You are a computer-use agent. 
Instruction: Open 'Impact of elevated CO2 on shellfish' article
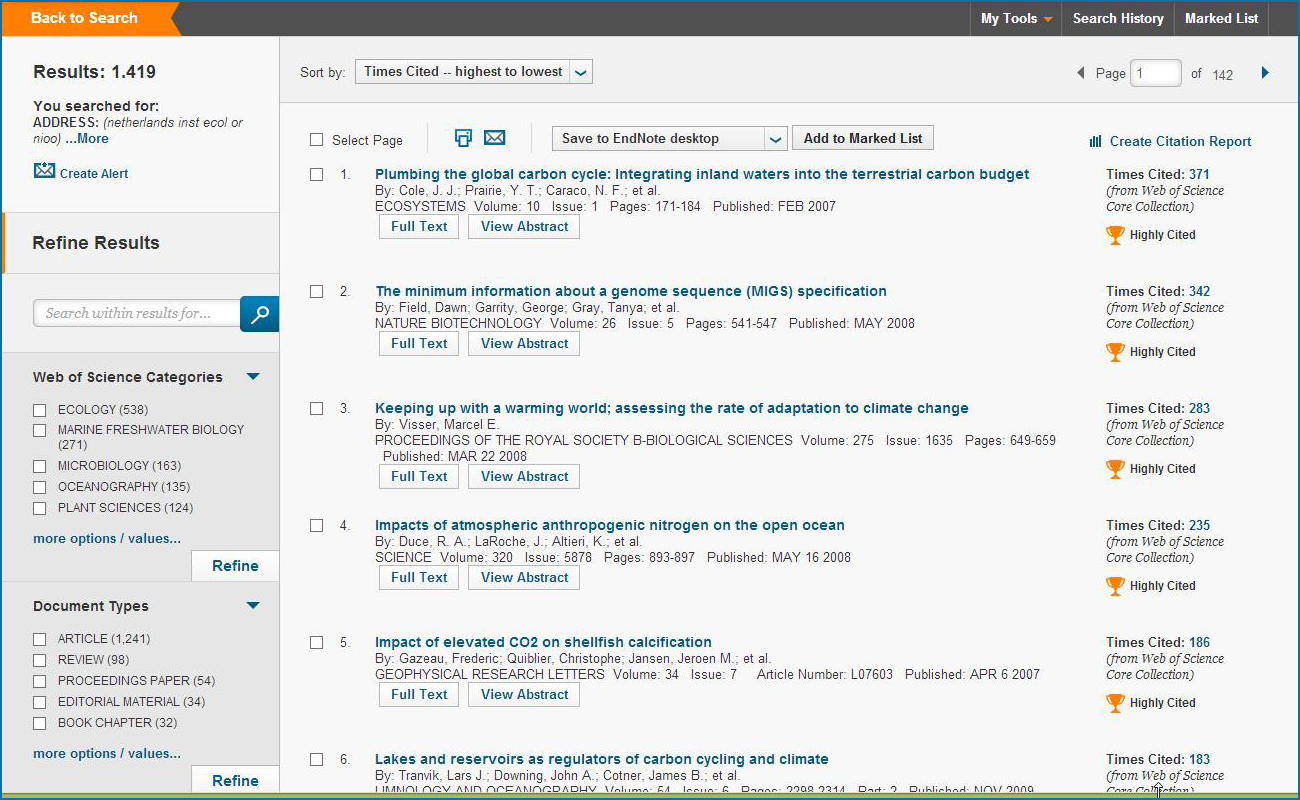click(543, 642)
